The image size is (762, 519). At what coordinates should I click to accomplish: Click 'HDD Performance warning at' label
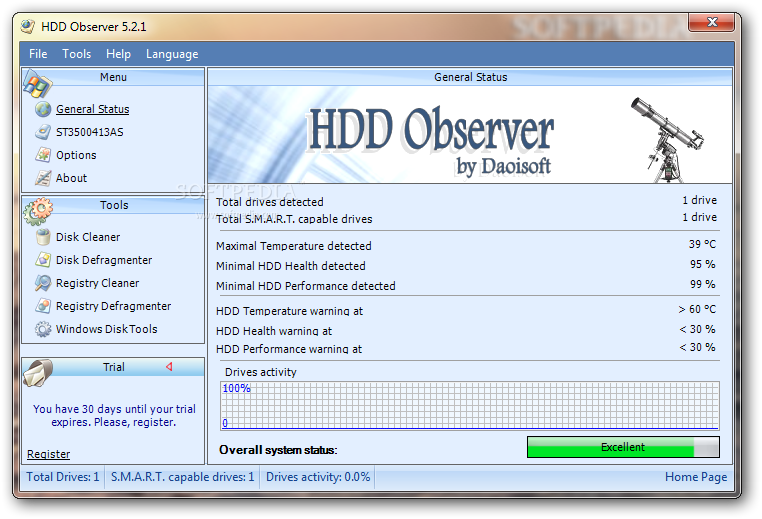coord(289,349)
